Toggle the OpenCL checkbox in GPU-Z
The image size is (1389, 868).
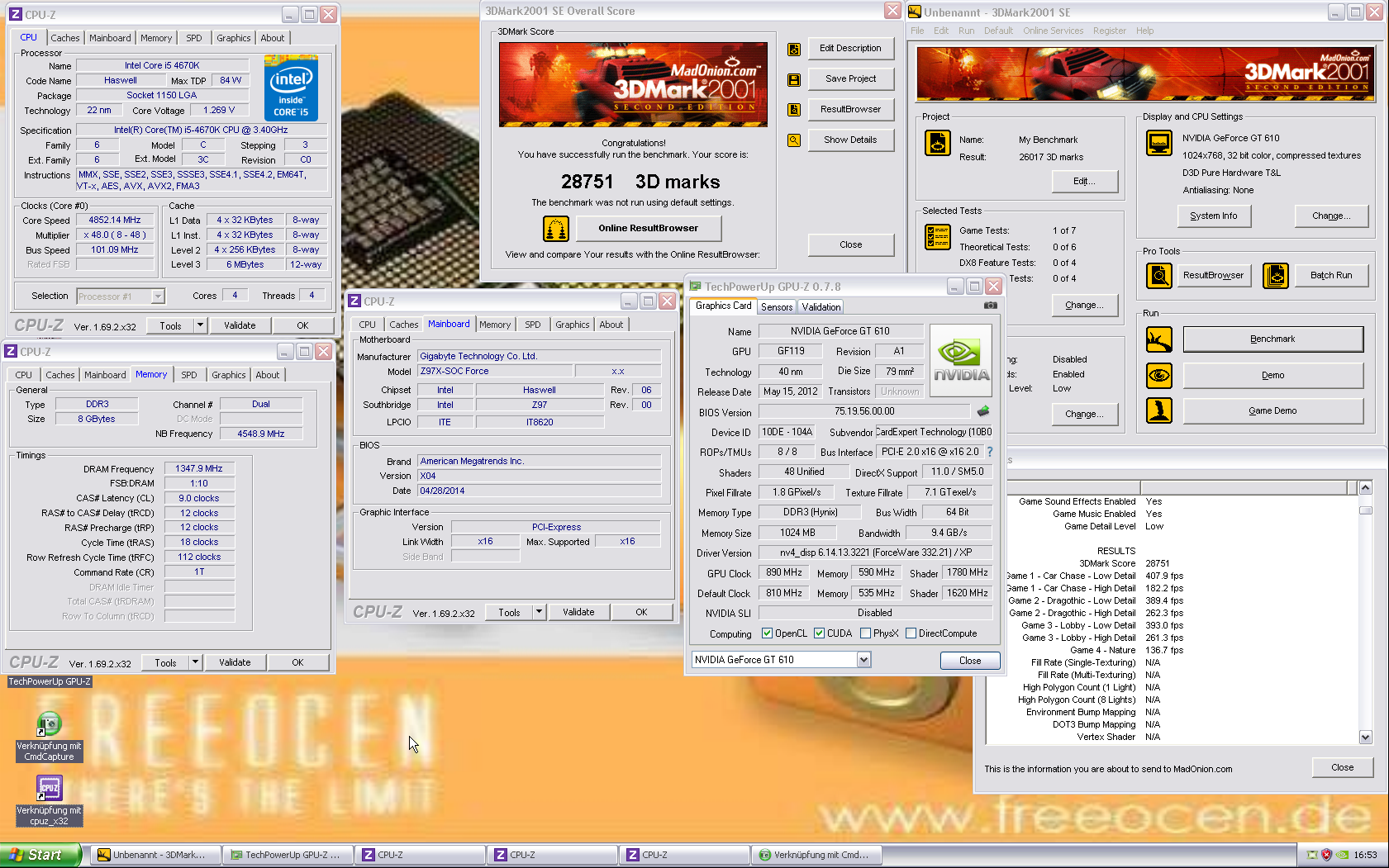pyautogui.click(x=767, y=633)
